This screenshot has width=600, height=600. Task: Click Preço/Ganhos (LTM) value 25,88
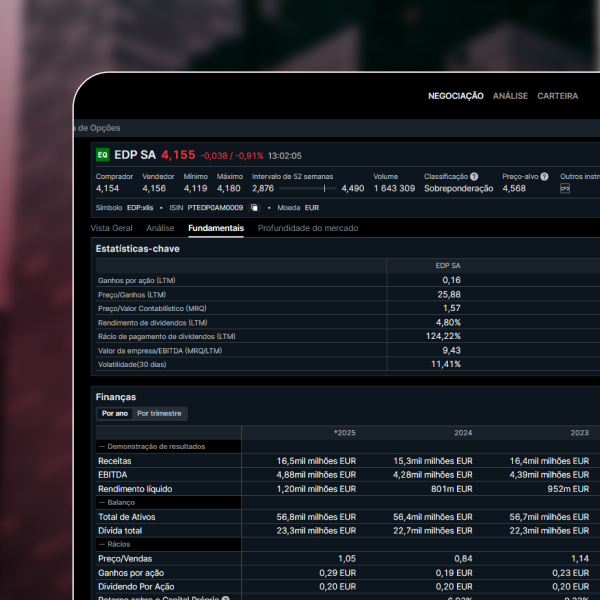pyautogui.click(x=449, y=295)
